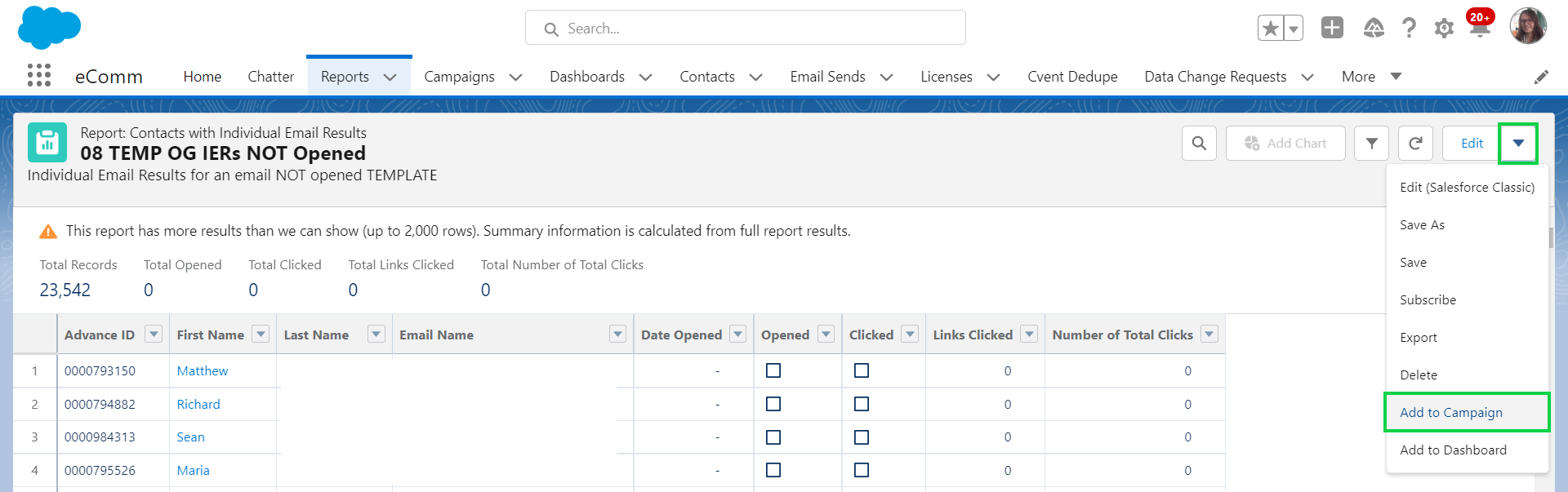
Task: Open the Campaigns tab
Action: (x=459, y=77)
